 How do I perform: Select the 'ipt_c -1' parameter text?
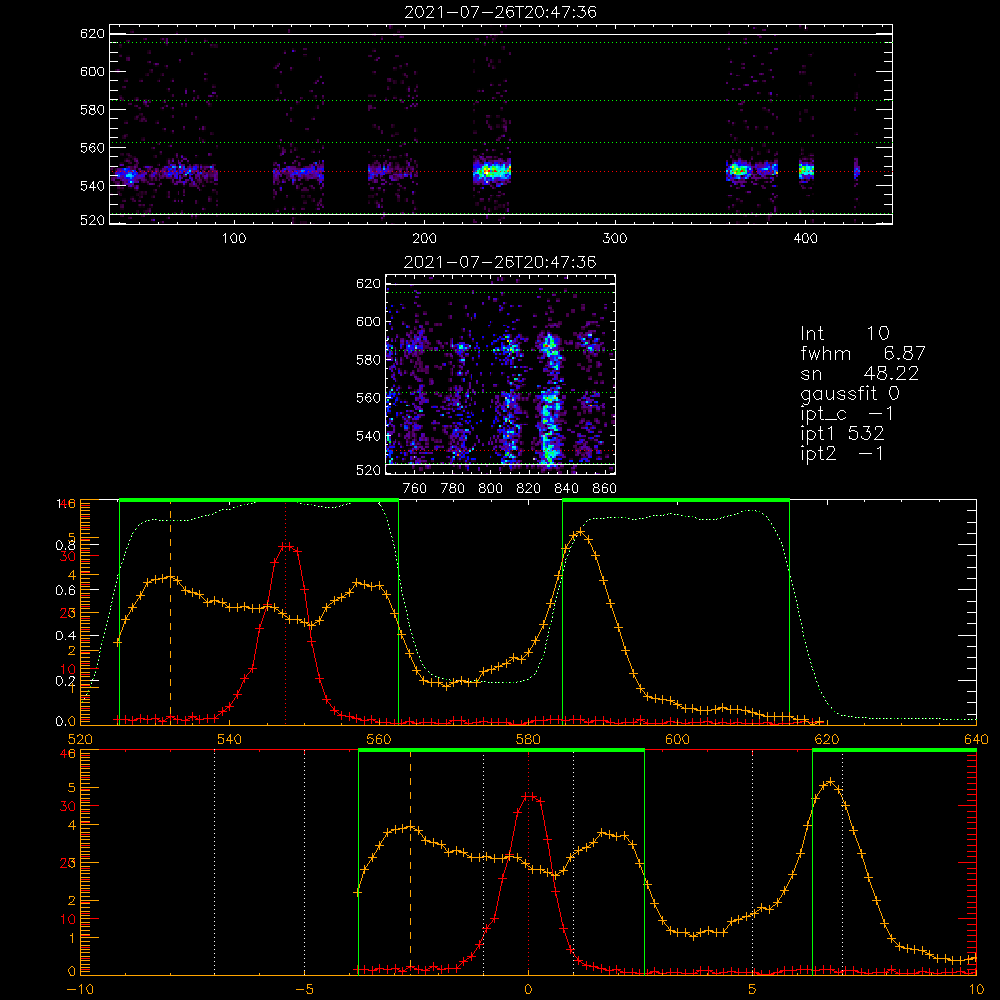tap(847, 415)
